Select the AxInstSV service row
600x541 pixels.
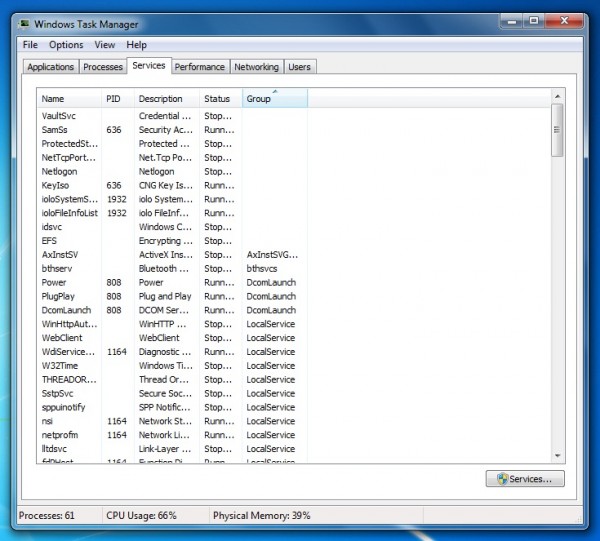click(172, 255)
